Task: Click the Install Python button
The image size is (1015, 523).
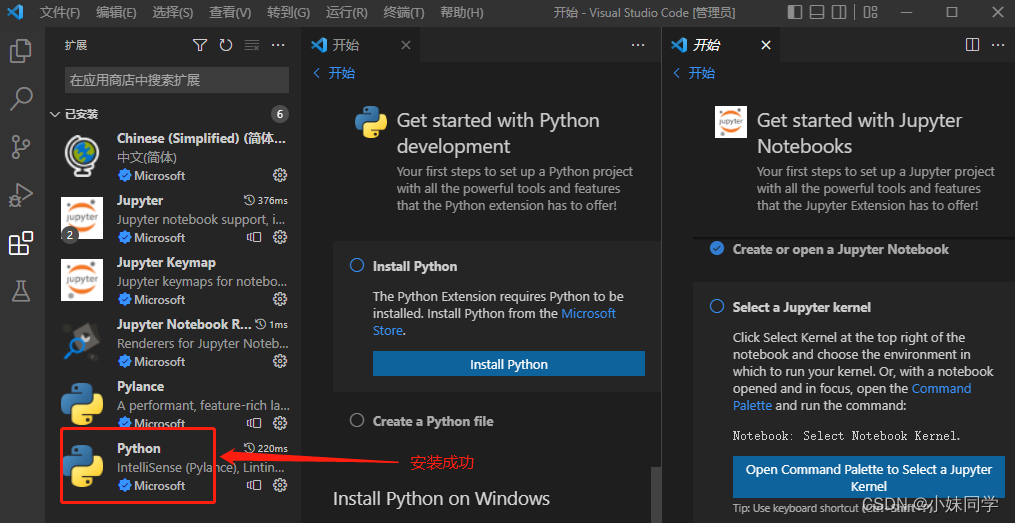Action: pyautogui.click(x=509, y=364)
